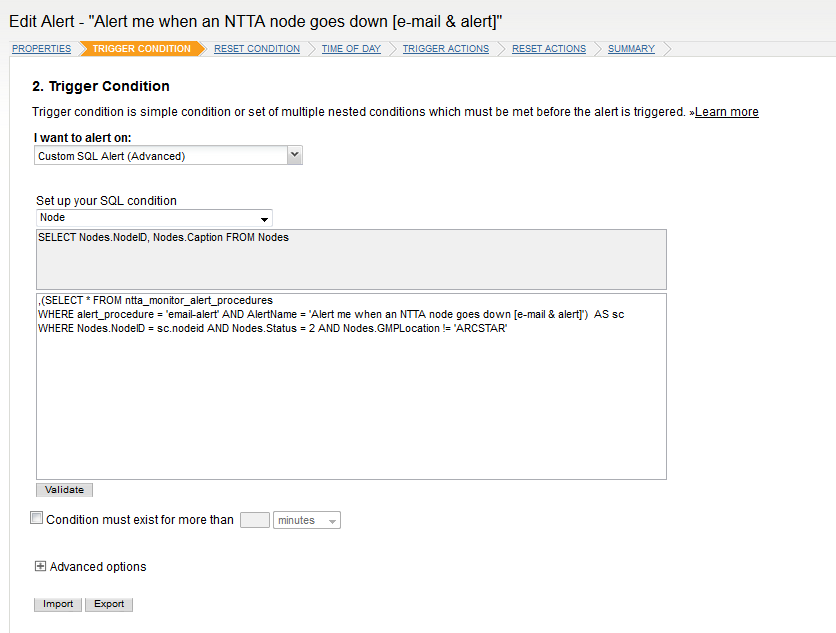Jump to the Trigger Actions step
The height and width of the screenshot is (633, 836).
(446, 49)
